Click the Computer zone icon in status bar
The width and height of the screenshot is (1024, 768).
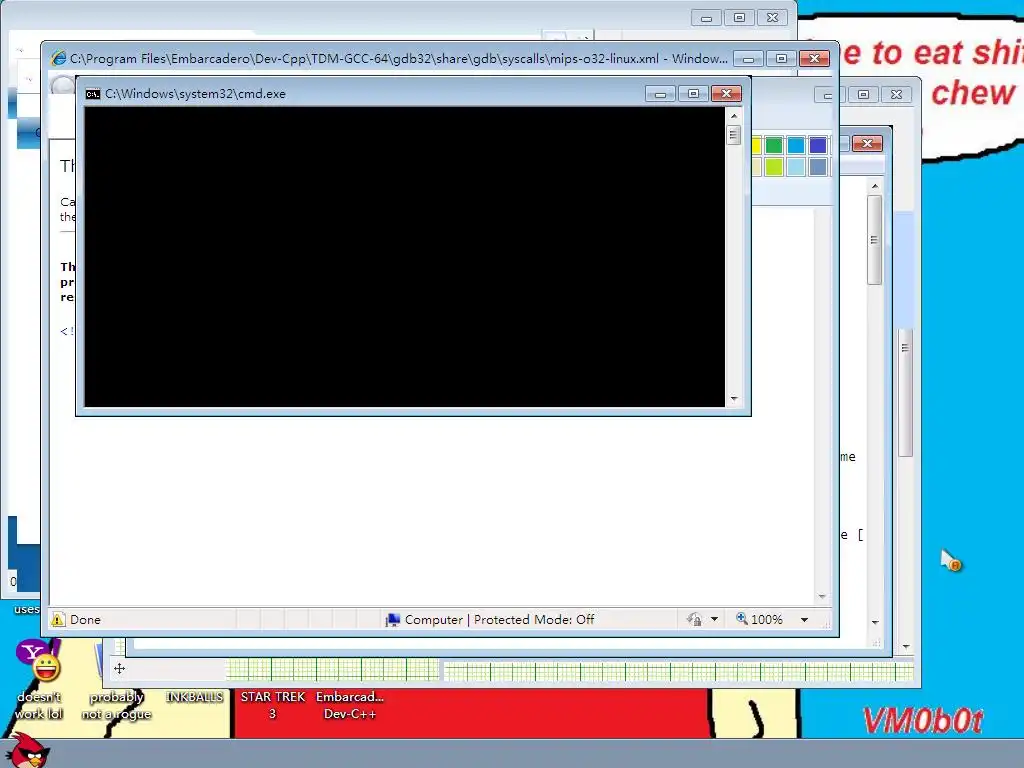392,619
